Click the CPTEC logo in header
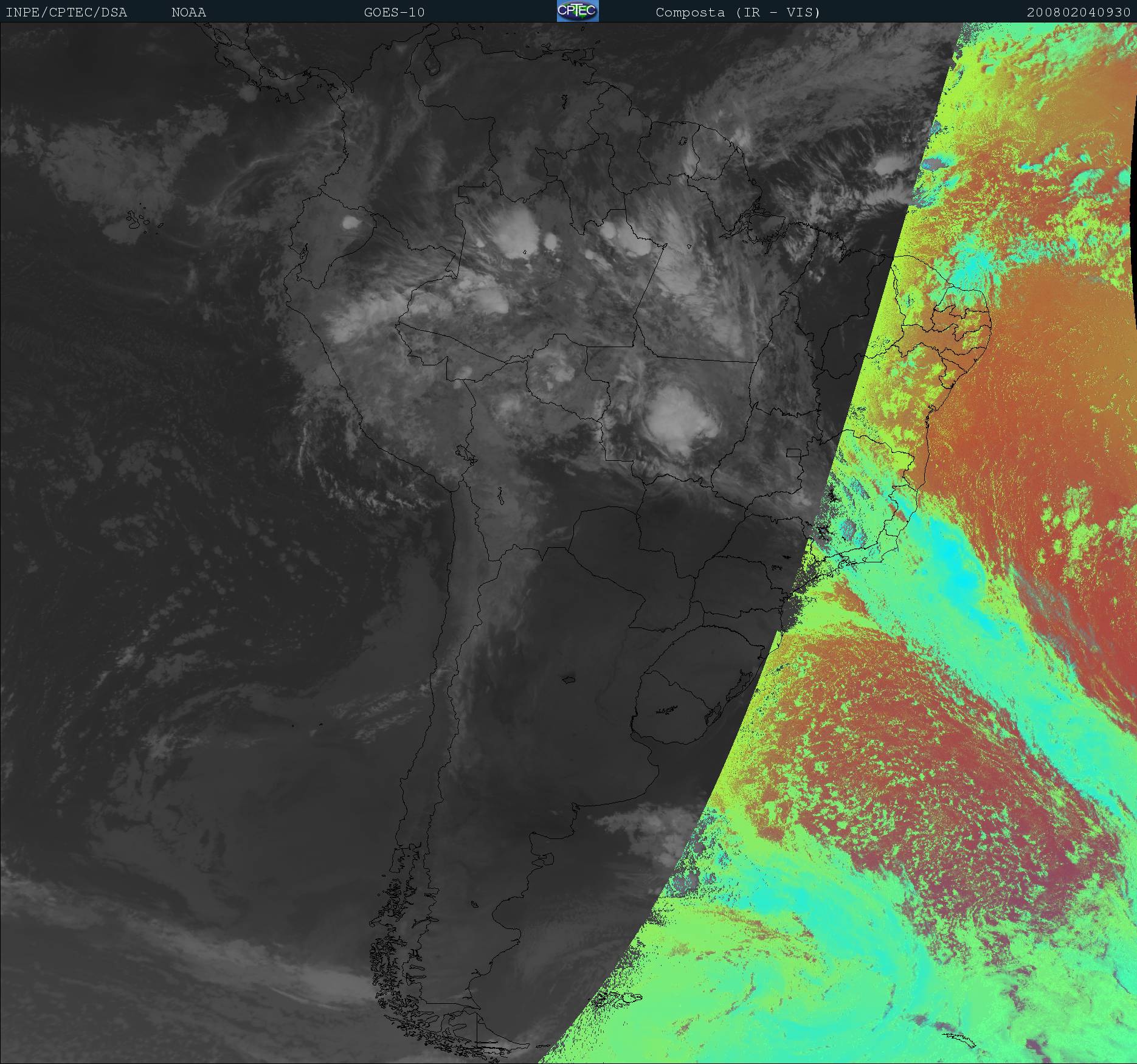 pos(577,11)
